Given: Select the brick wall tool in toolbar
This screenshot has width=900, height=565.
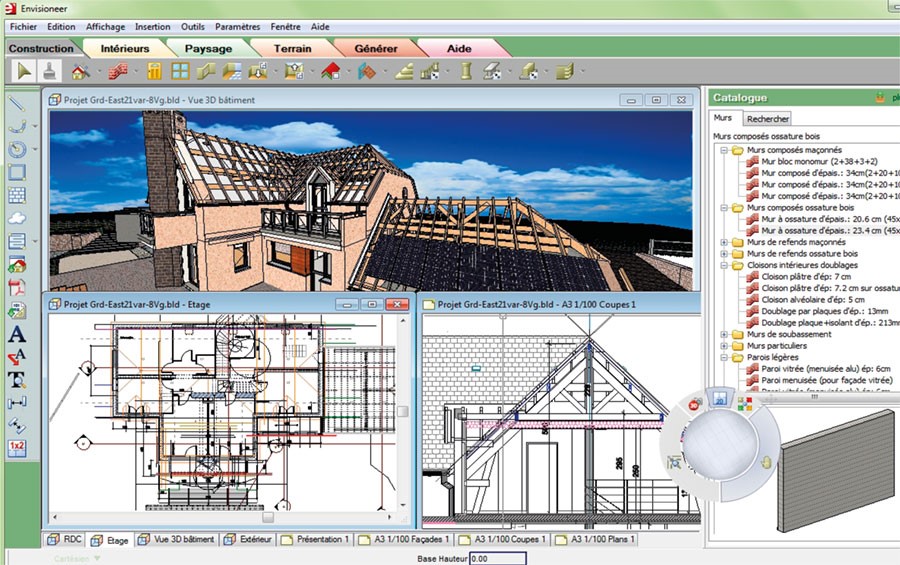Looking at the screenshot, I should point(118,71).
